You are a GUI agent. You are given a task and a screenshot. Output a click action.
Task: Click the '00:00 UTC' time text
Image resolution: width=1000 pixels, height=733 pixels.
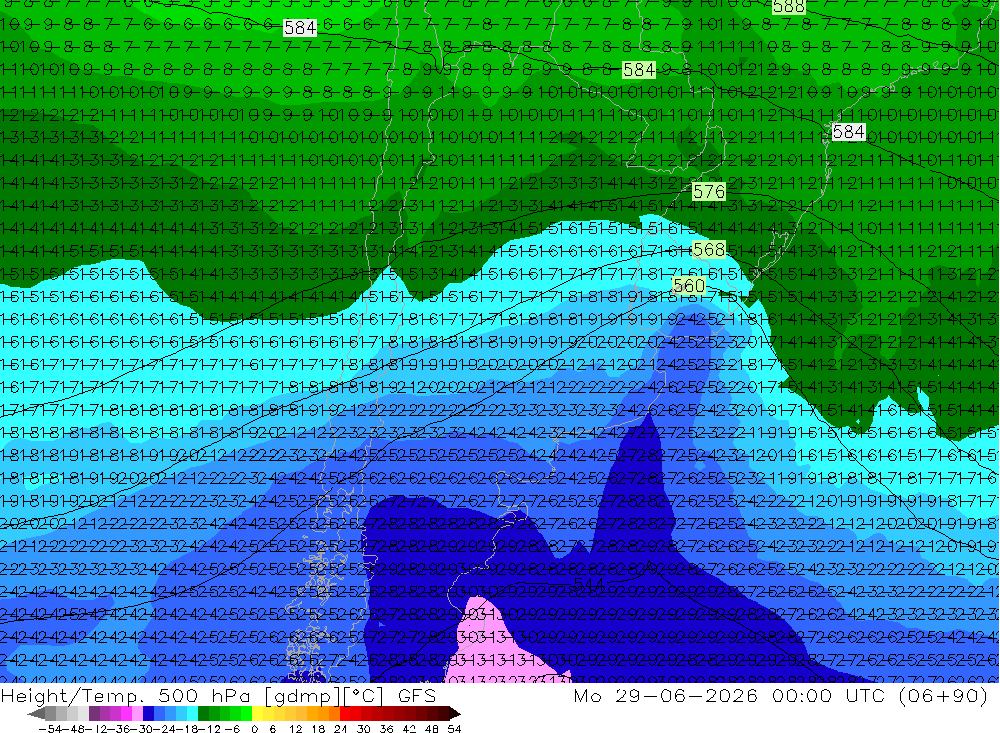830,695
